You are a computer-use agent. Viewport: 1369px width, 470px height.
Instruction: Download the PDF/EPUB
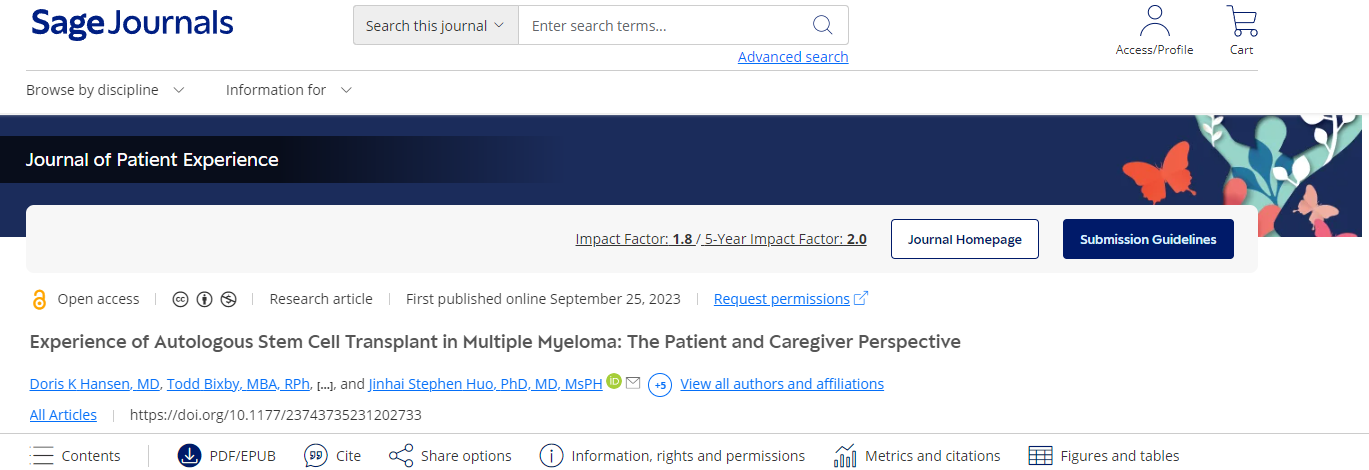226,456
